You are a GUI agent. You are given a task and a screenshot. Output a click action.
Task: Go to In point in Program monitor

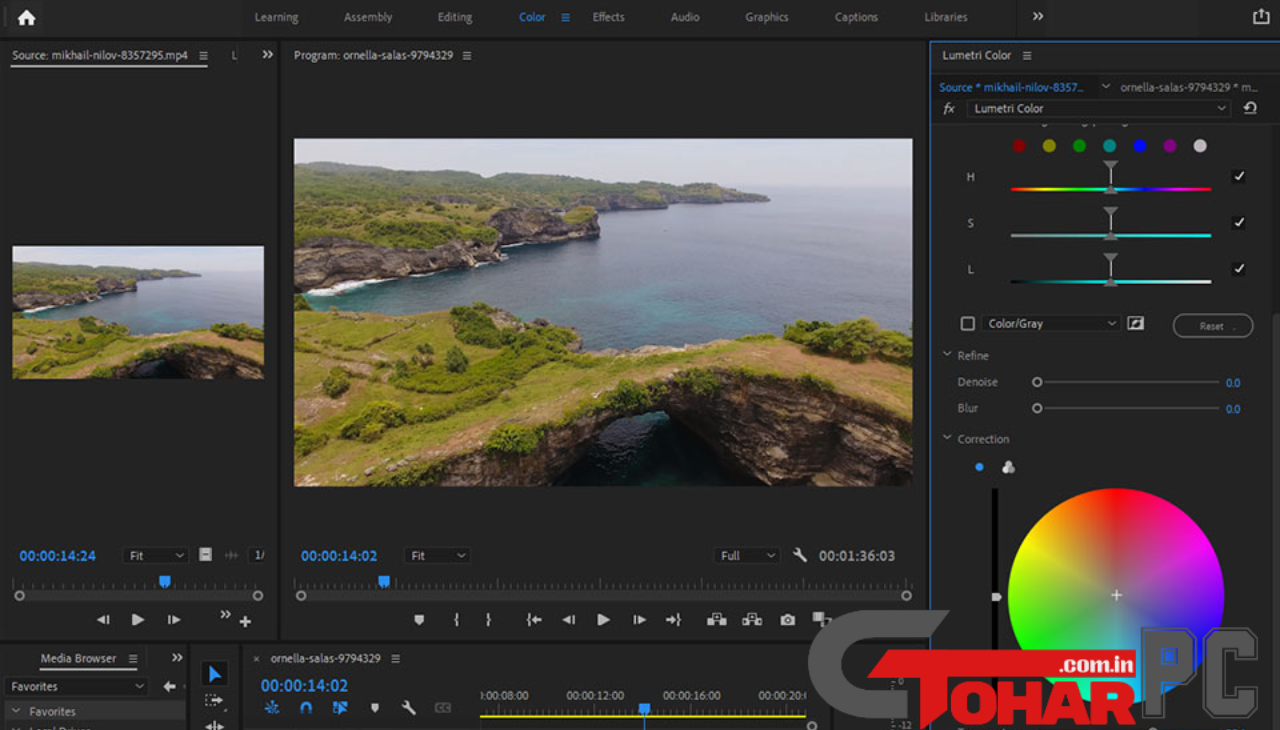[534, 620]
